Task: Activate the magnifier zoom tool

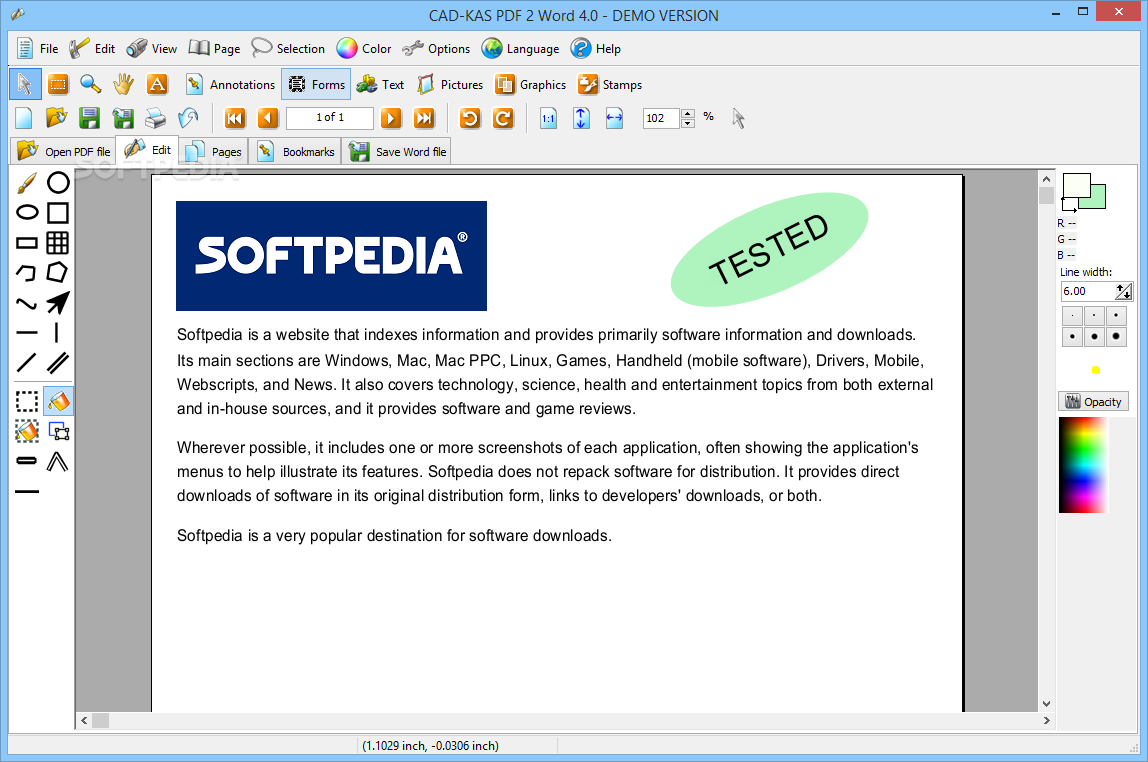Action: pyautogui.click(x=91, y=84)
